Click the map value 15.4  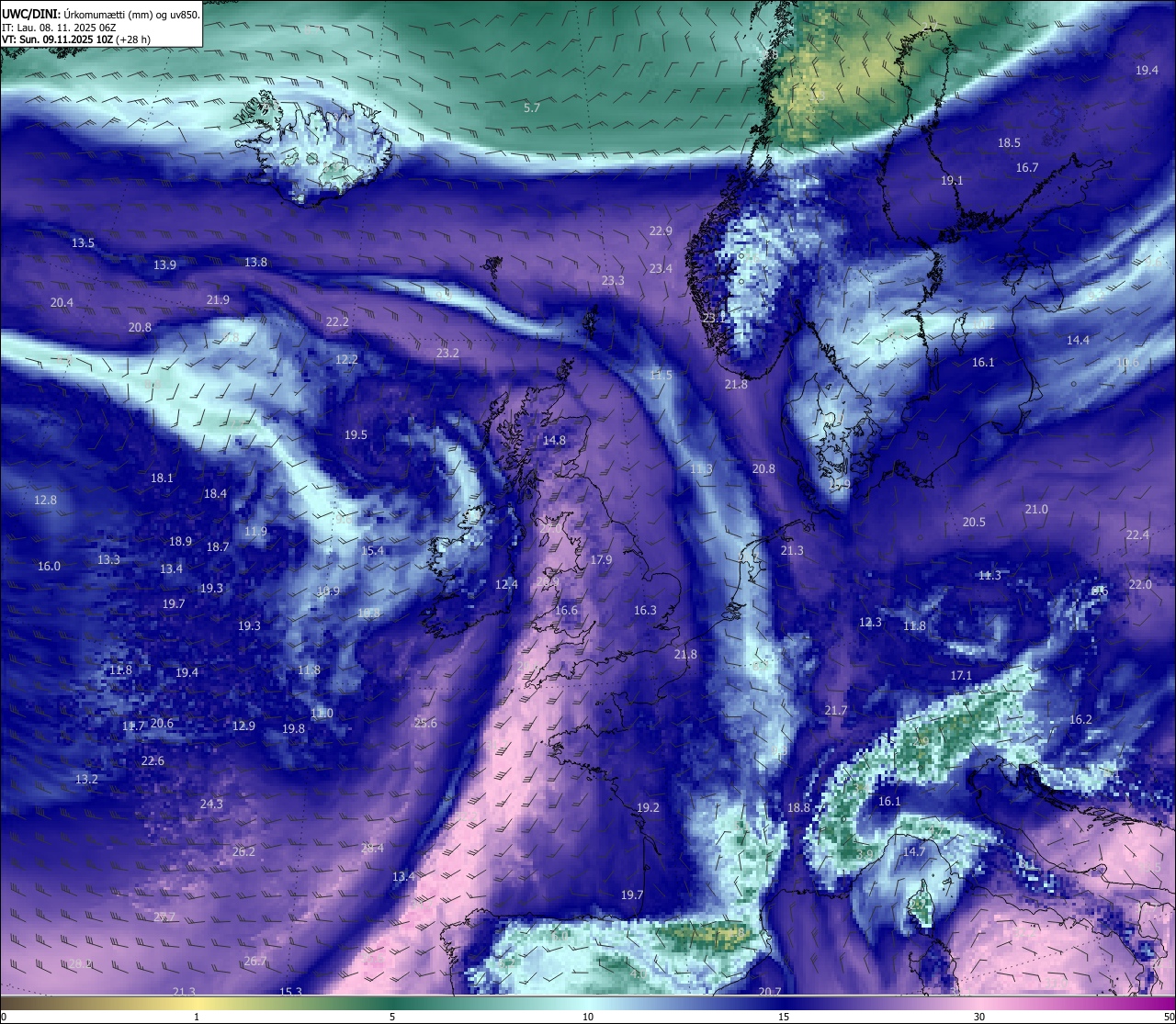pos(372,551)
